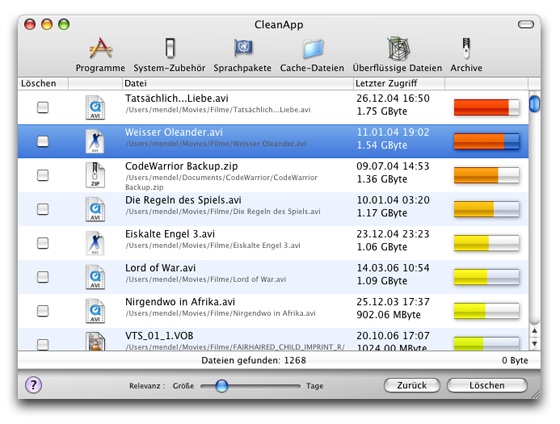Screen dimensions: 560x424
Task: Check delete box for Nirgendwo in Afrika.avi
Action: (43, 311)
